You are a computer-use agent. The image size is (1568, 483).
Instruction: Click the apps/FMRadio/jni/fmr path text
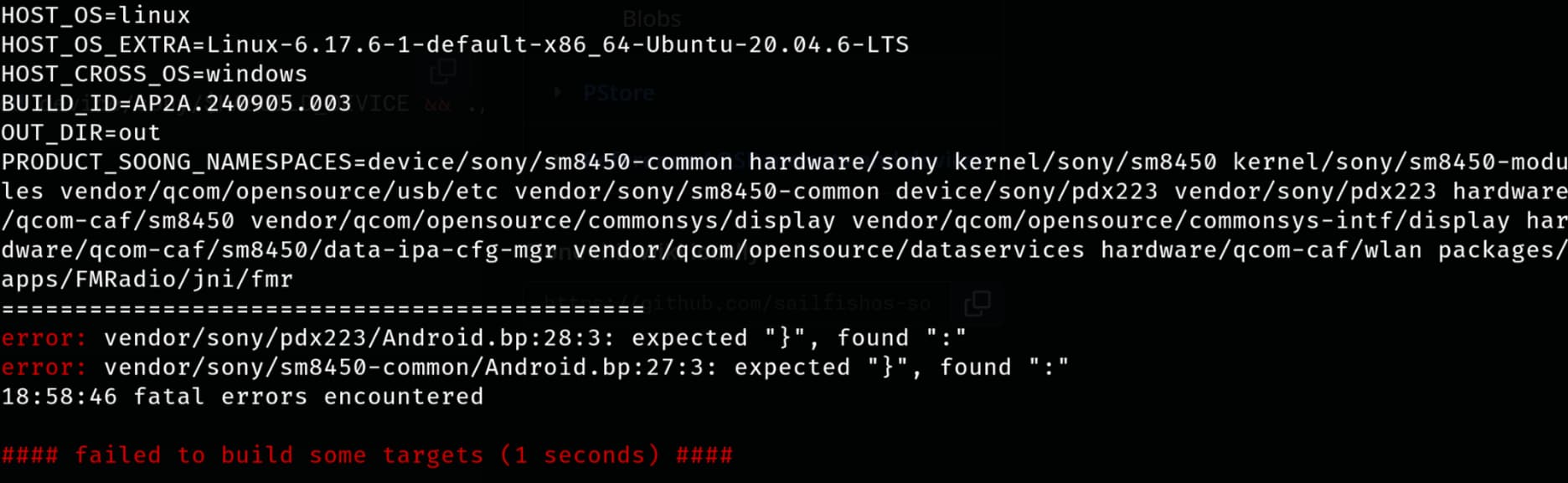point(147,279)
